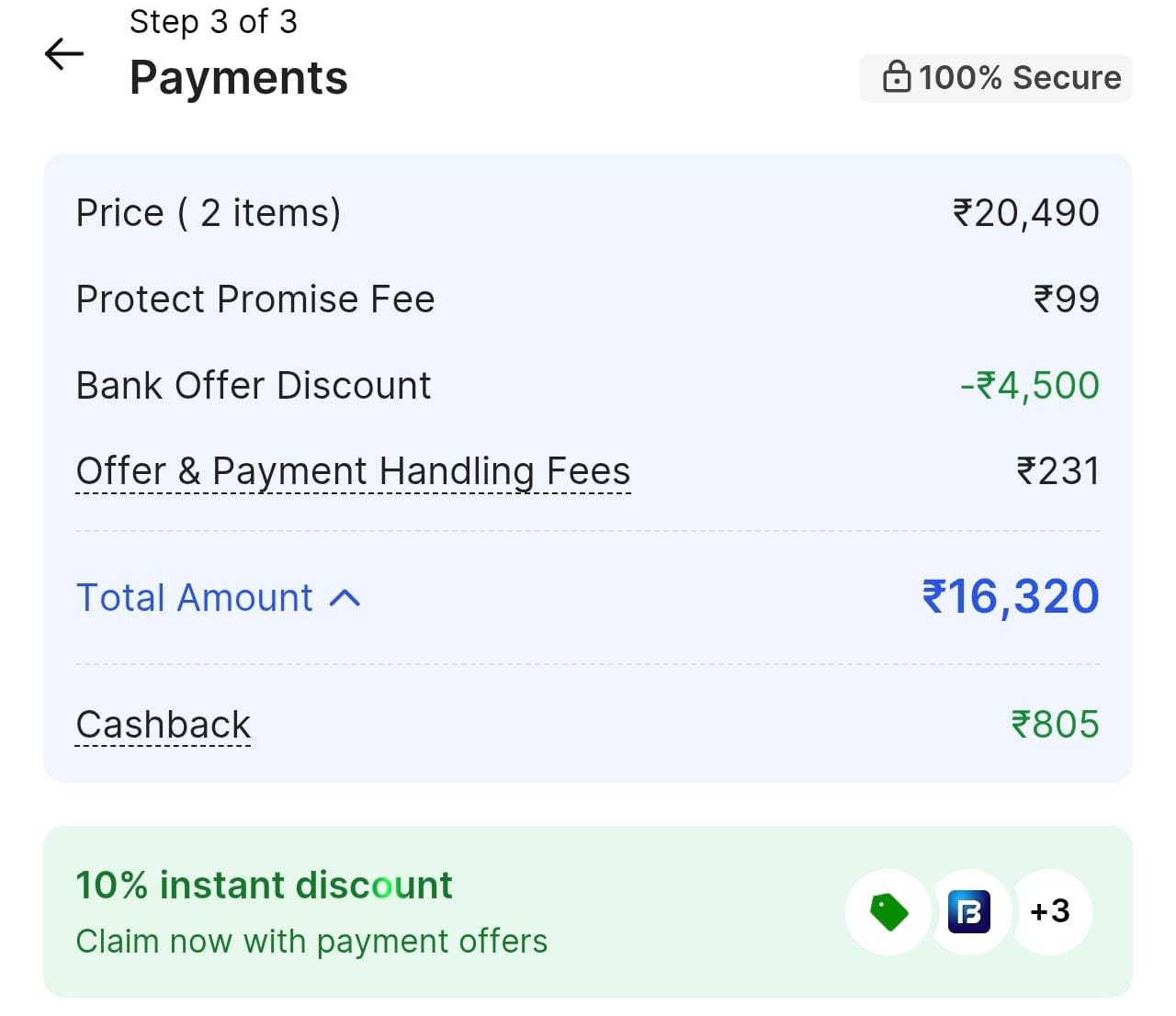The width and height of the screenshot is (1176, 1016).
Task: Click the 100% Secure text
Action: point(1020,78)
